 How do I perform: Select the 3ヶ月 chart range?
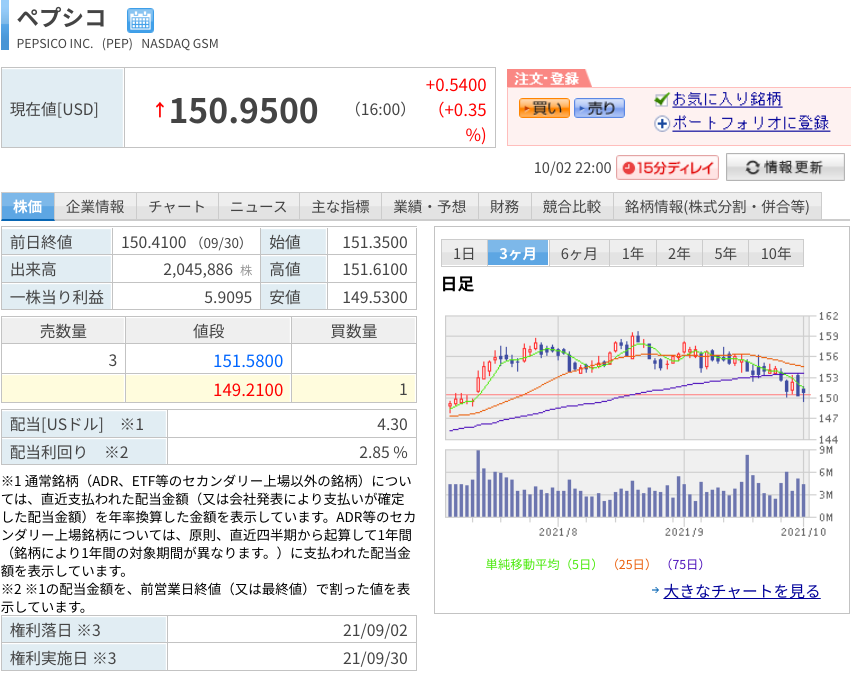click(518, 253)
